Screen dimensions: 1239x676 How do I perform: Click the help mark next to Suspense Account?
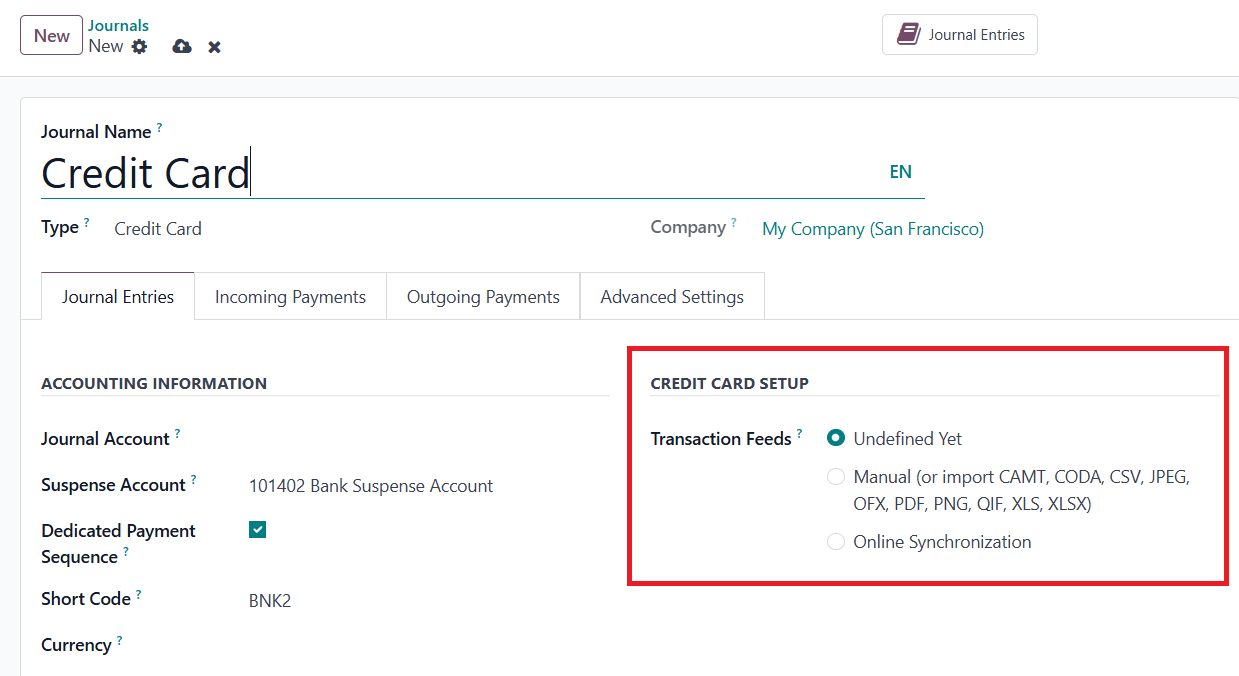[x=193, y=480]
